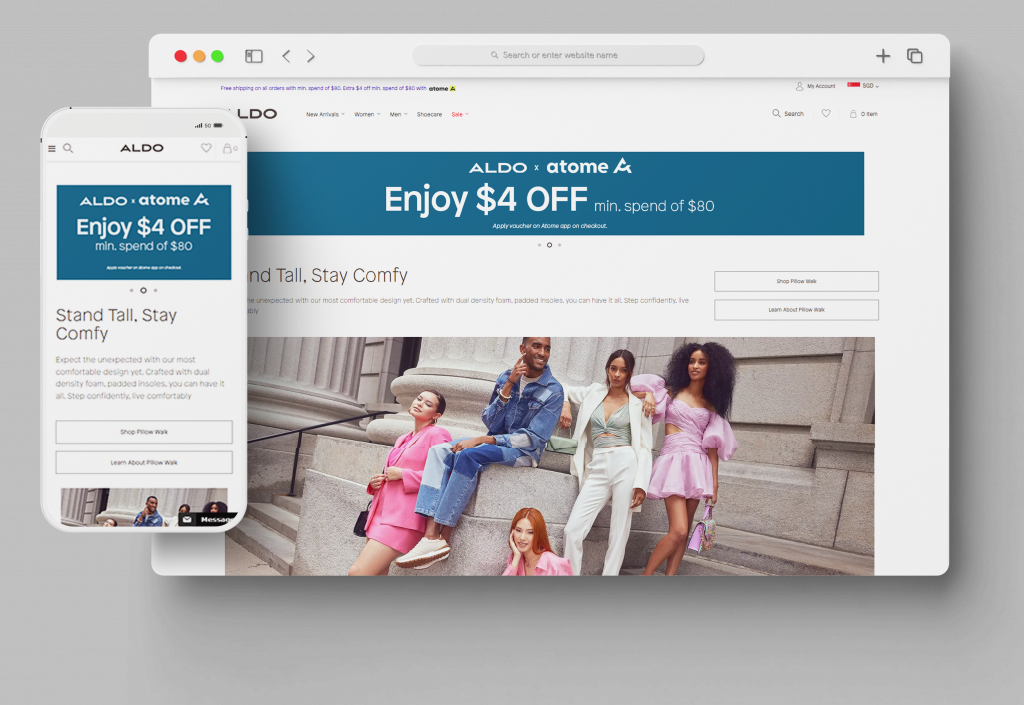Click the Shop Pillow Walk button
The image size is (1024, 705).
[x=796, y=281]
